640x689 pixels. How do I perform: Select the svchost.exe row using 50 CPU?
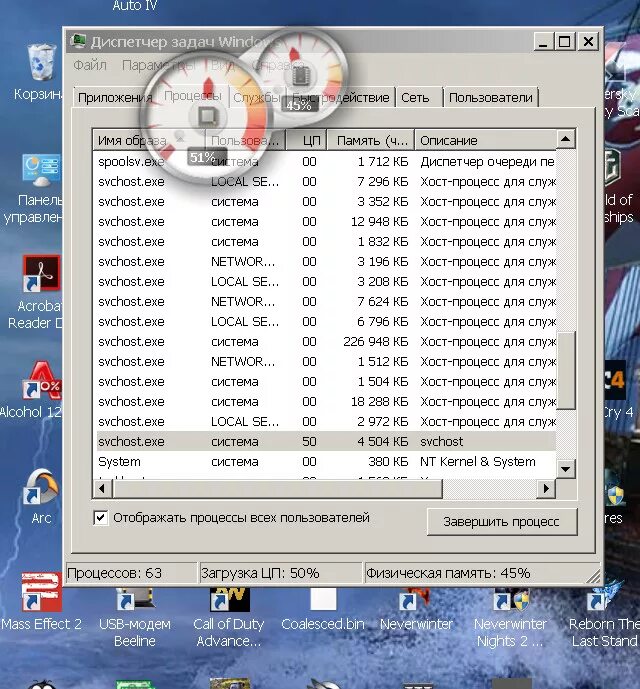pyautogui.click(x=324, y=441)
